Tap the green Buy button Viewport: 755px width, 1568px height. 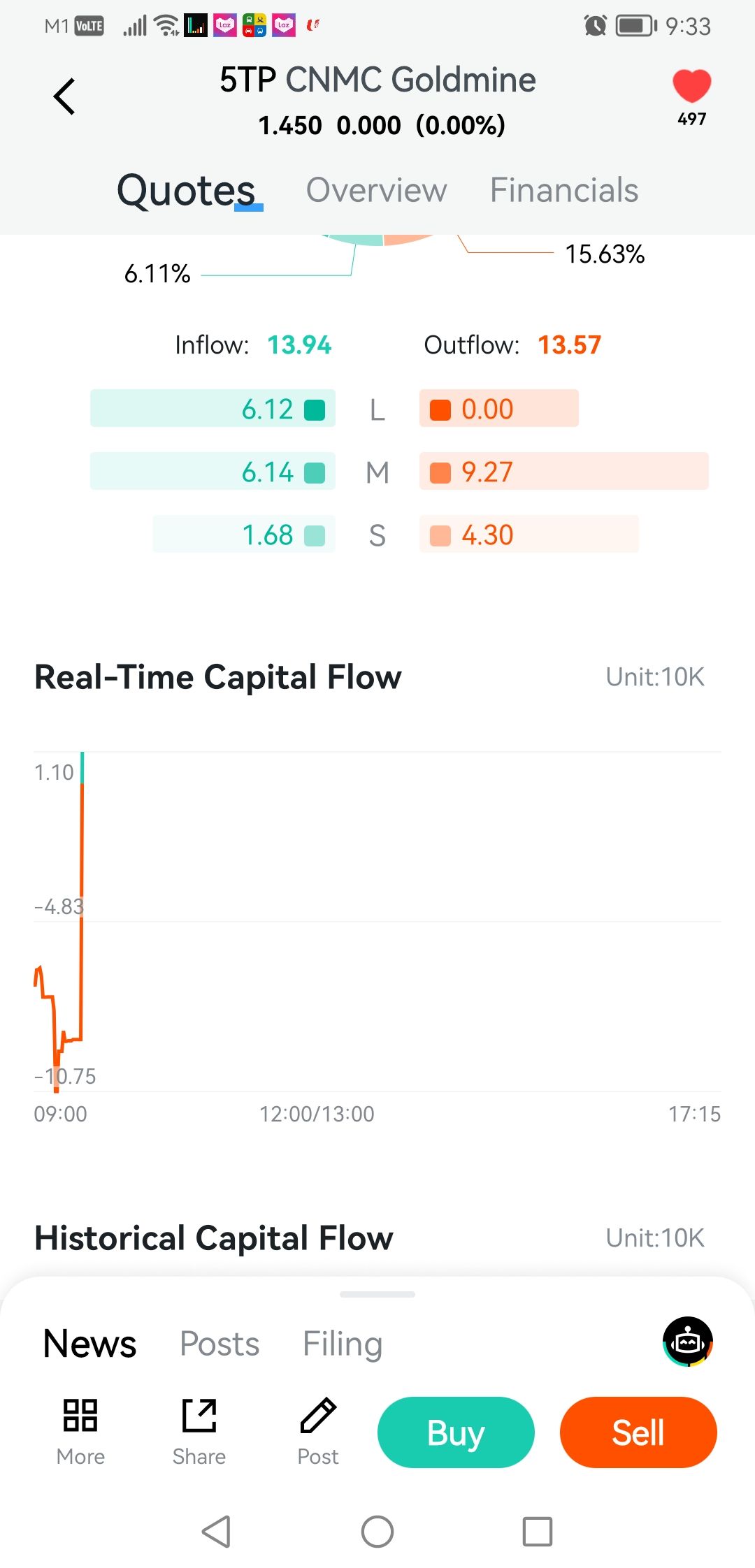click(x=456, y=1432)
